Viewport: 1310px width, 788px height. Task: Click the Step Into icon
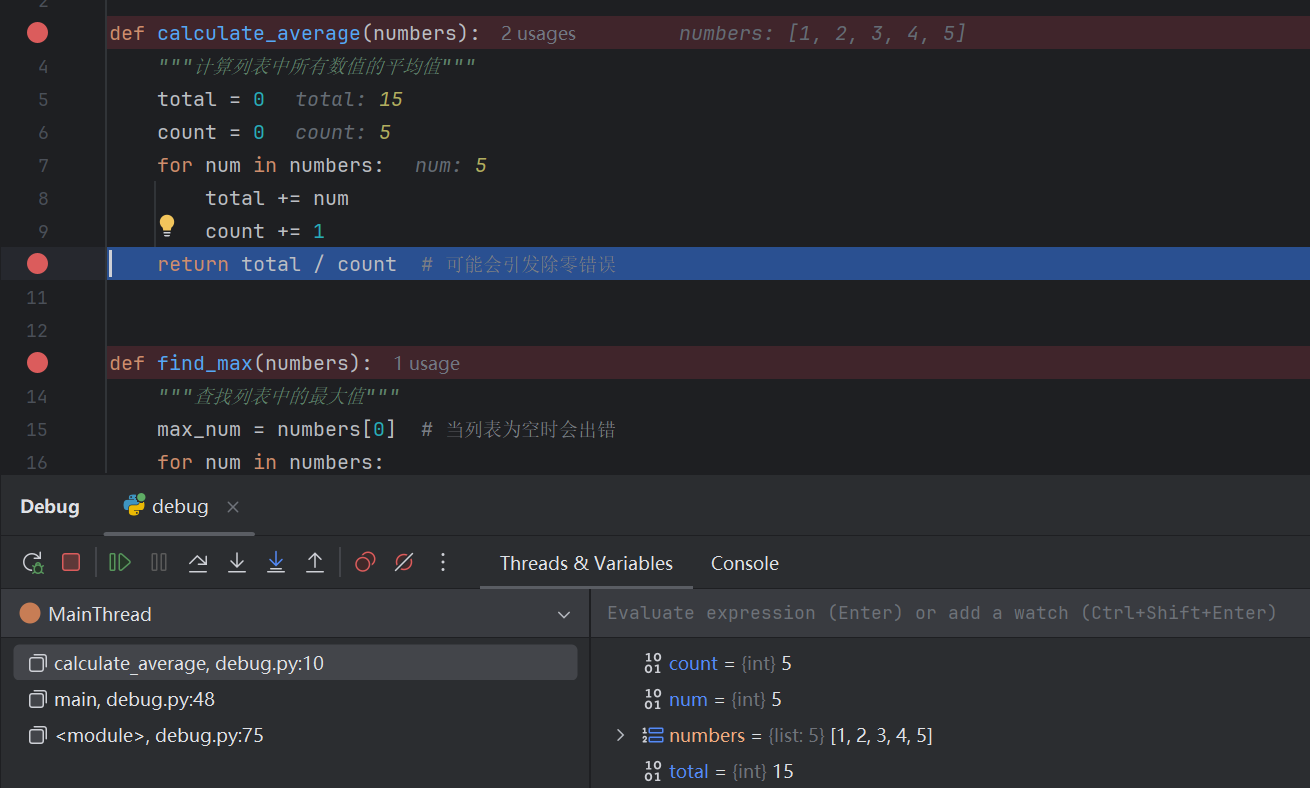coord(236,562)
